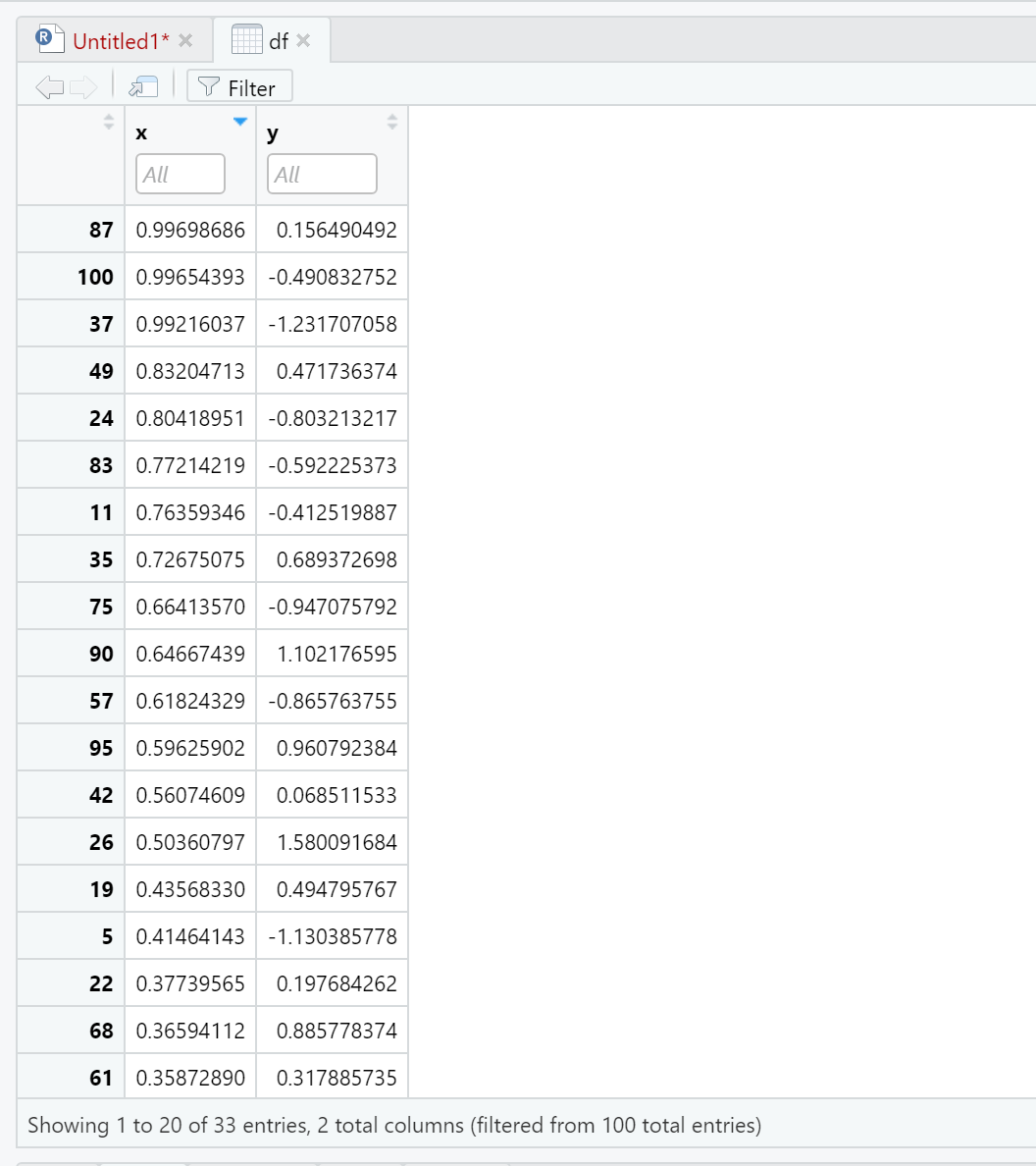This screenshot has width=1036, height=1166.
Task: Sort by the x column descending arrow
Action: tap(239, 121)
